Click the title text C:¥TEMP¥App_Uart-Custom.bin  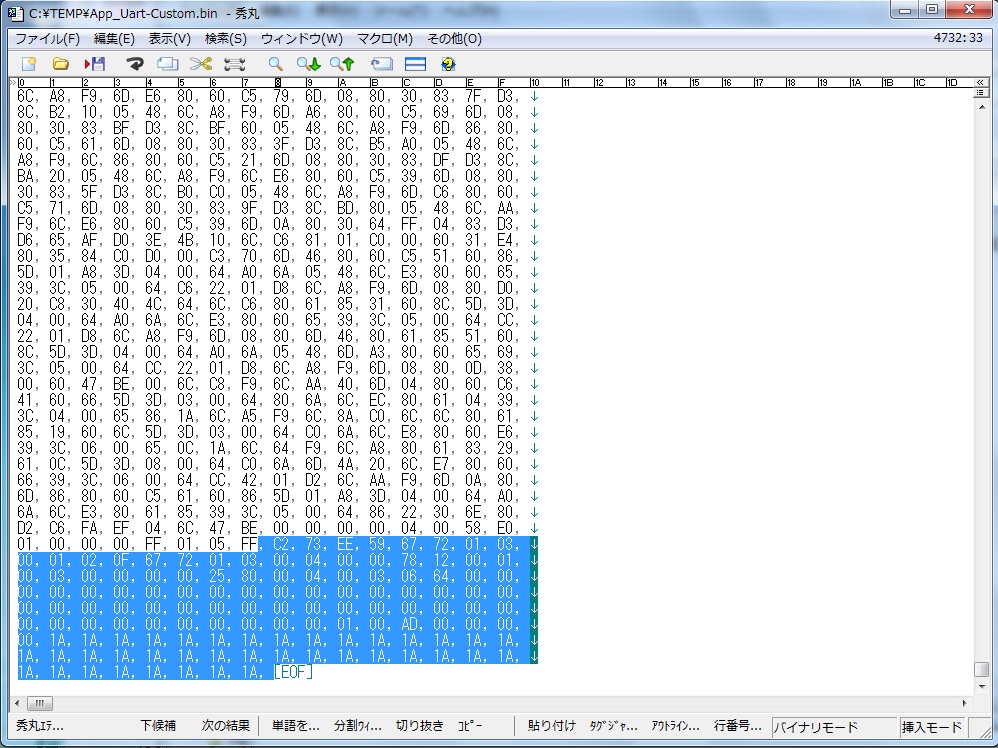123,13
